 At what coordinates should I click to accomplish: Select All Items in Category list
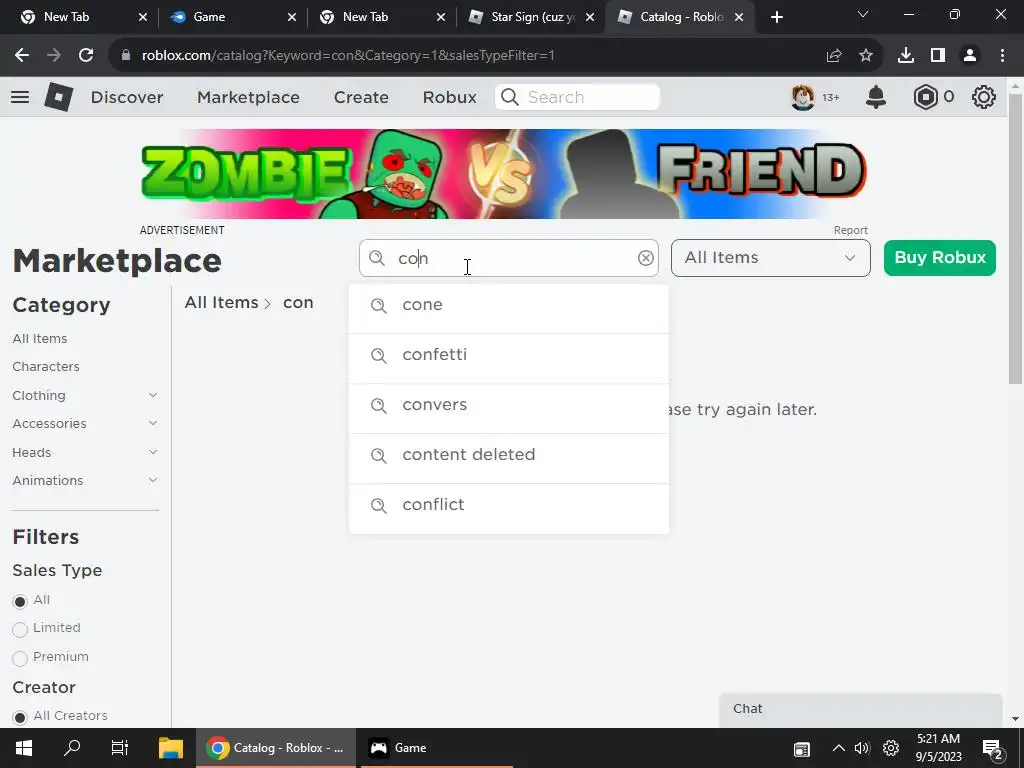40,338
